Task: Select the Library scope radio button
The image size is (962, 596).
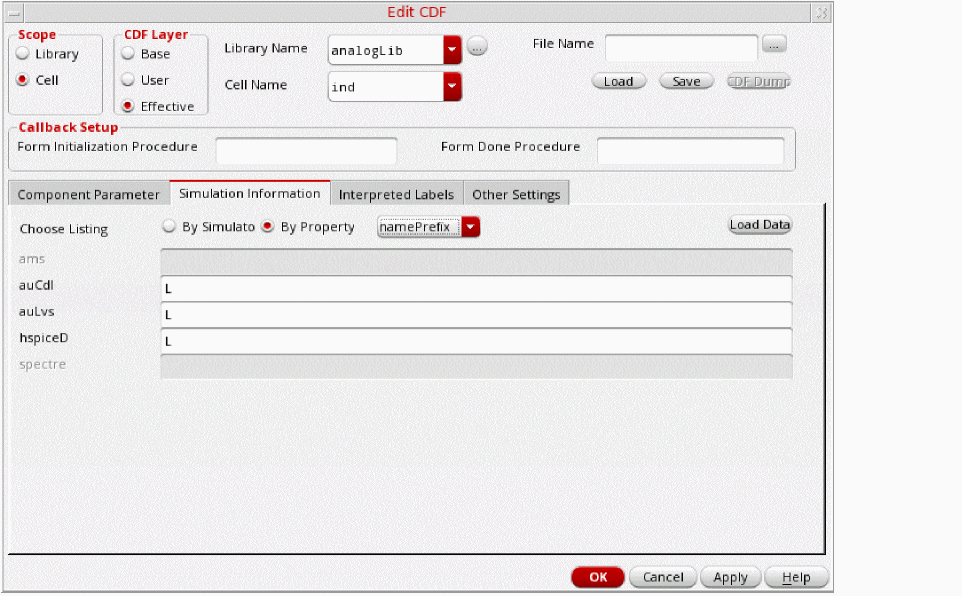Action: (x=23, y=53)
